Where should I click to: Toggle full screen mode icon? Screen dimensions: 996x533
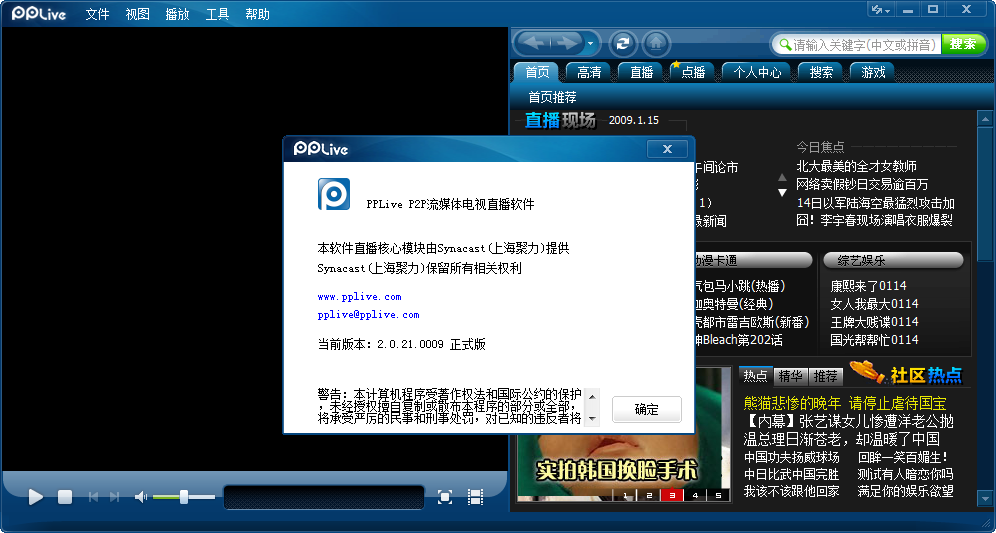point(445,497)
